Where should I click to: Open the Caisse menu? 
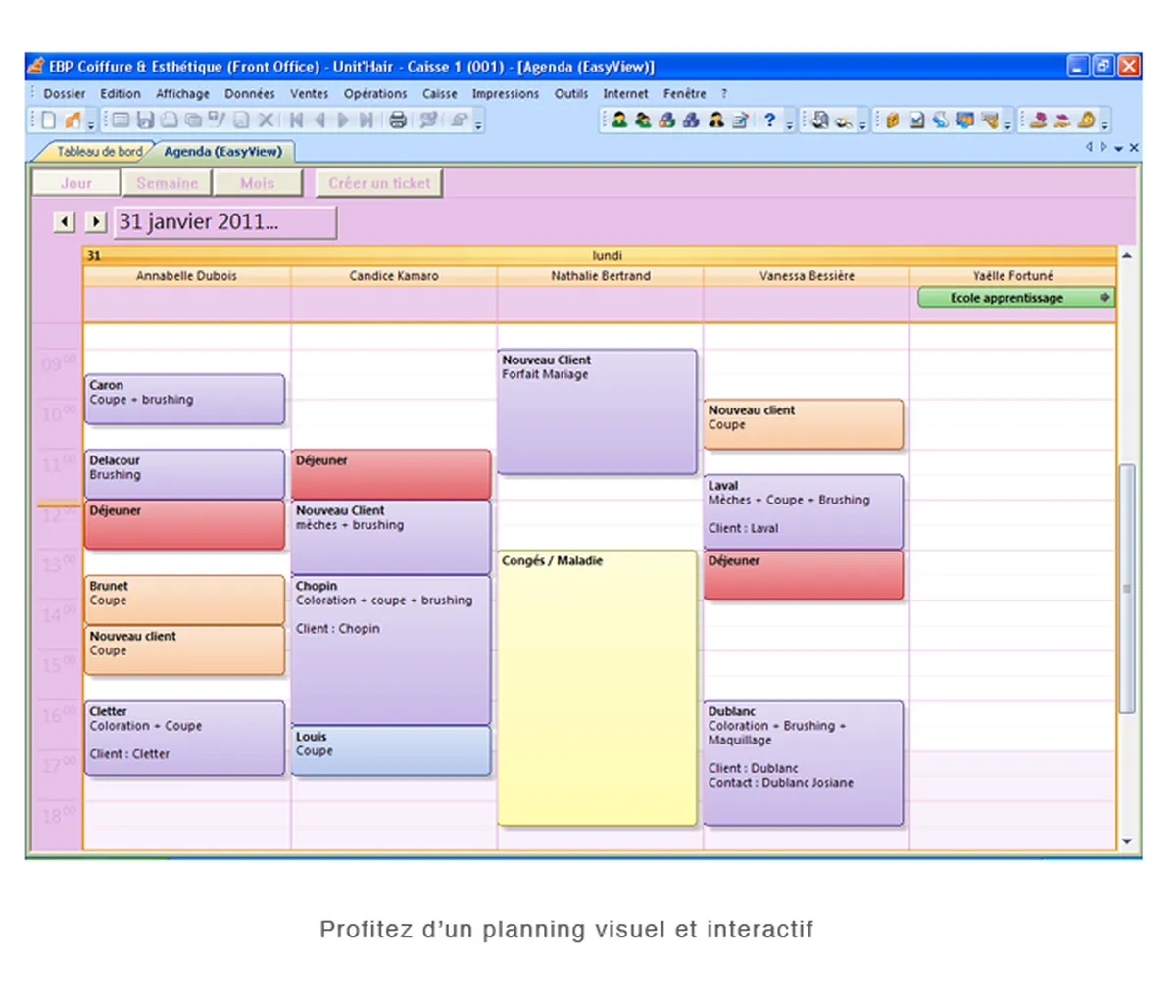[440, 94]
